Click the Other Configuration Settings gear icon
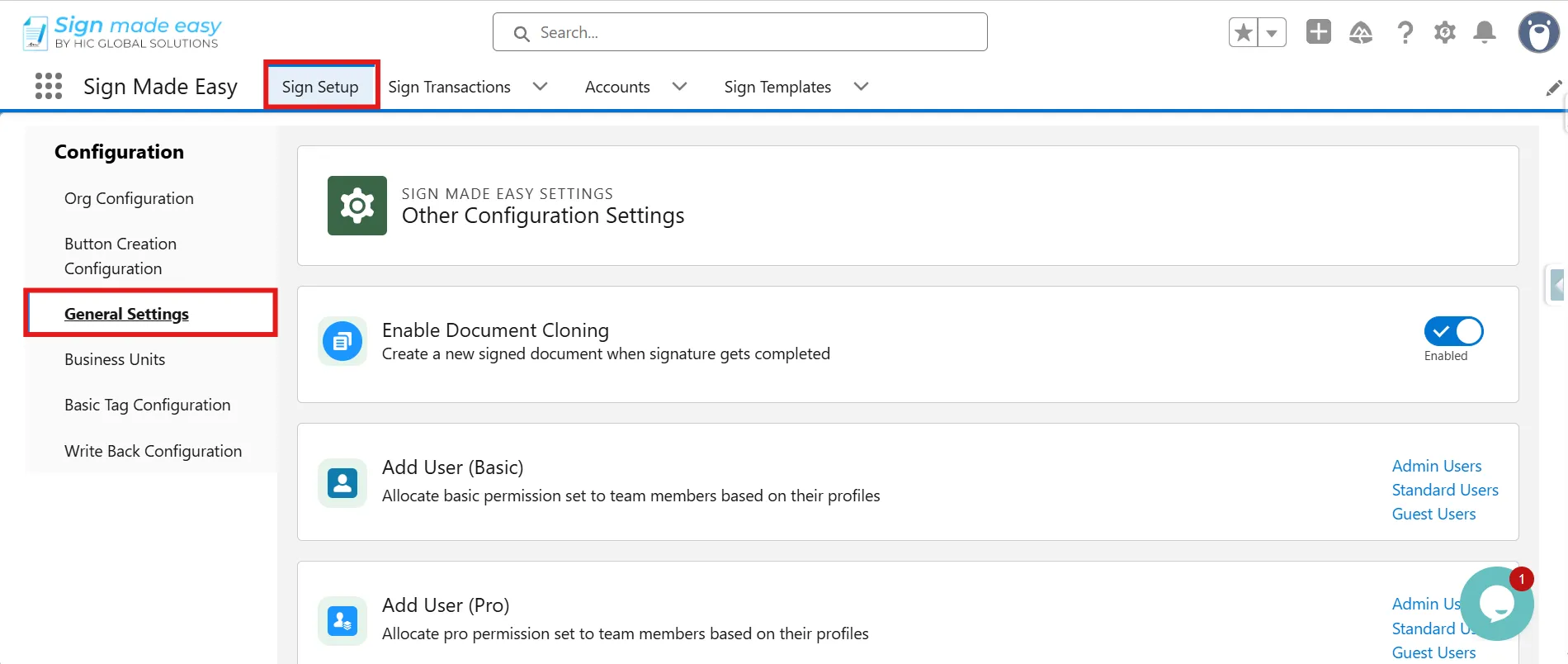The width and height of the screenshot is (1568, 664). 357,206
